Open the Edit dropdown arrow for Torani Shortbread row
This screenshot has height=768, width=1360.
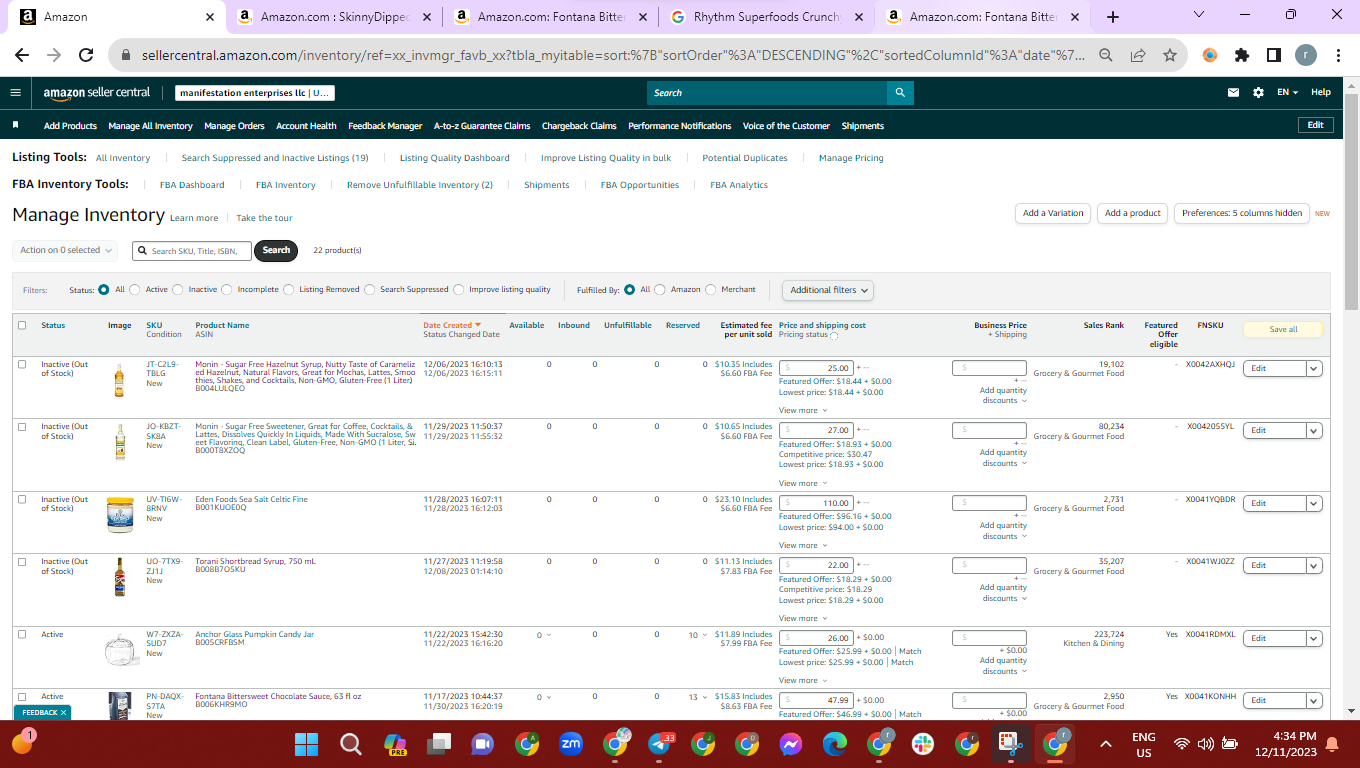coord(1314,565)
